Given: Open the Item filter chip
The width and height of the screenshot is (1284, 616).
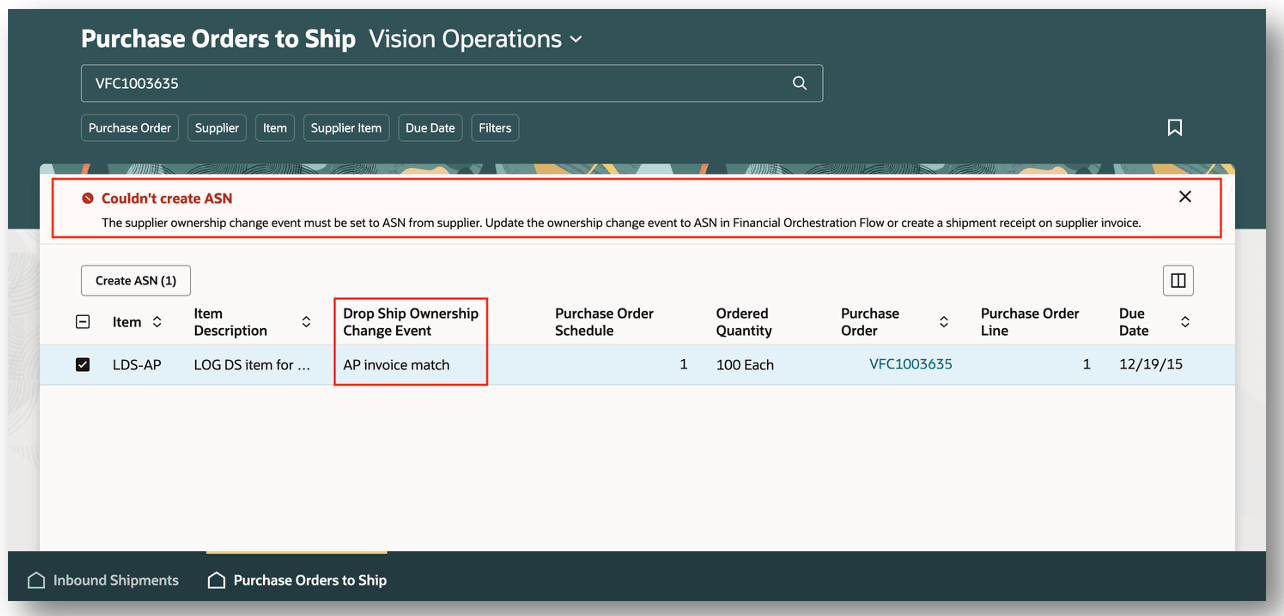Looking at the screenshot, I should click(x=275, y=128).
